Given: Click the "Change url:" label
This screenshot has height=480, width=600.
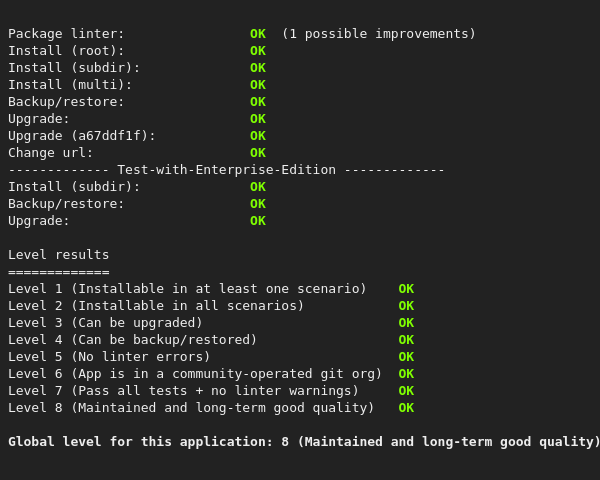Looking at the screenshot, I should click(x=51, y=153).
